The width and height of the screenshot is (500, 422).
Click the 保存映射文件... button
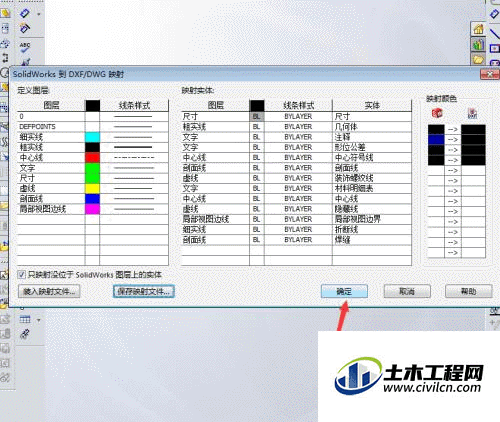pyautogui.click(x=144, y=292)
